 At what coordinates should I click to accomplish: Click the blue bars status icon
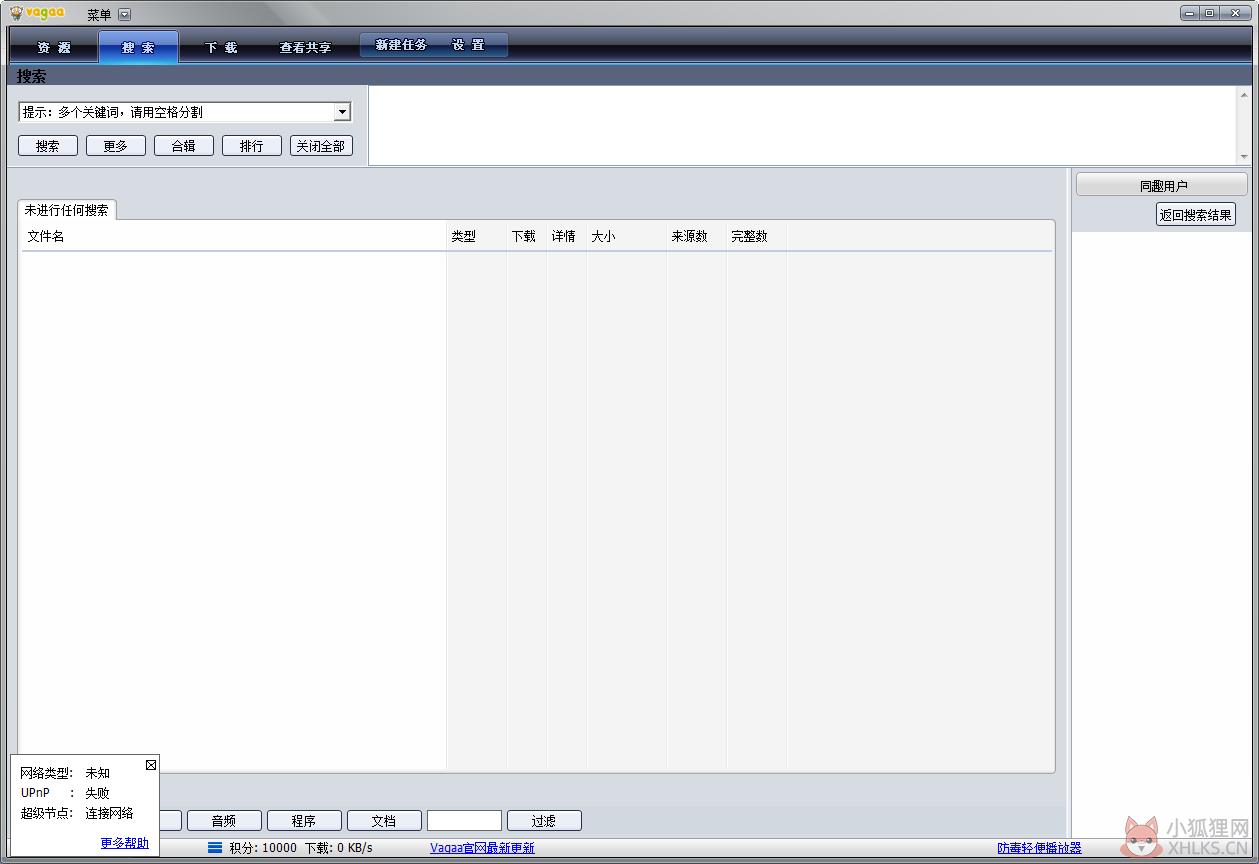[x=215, y=848]
